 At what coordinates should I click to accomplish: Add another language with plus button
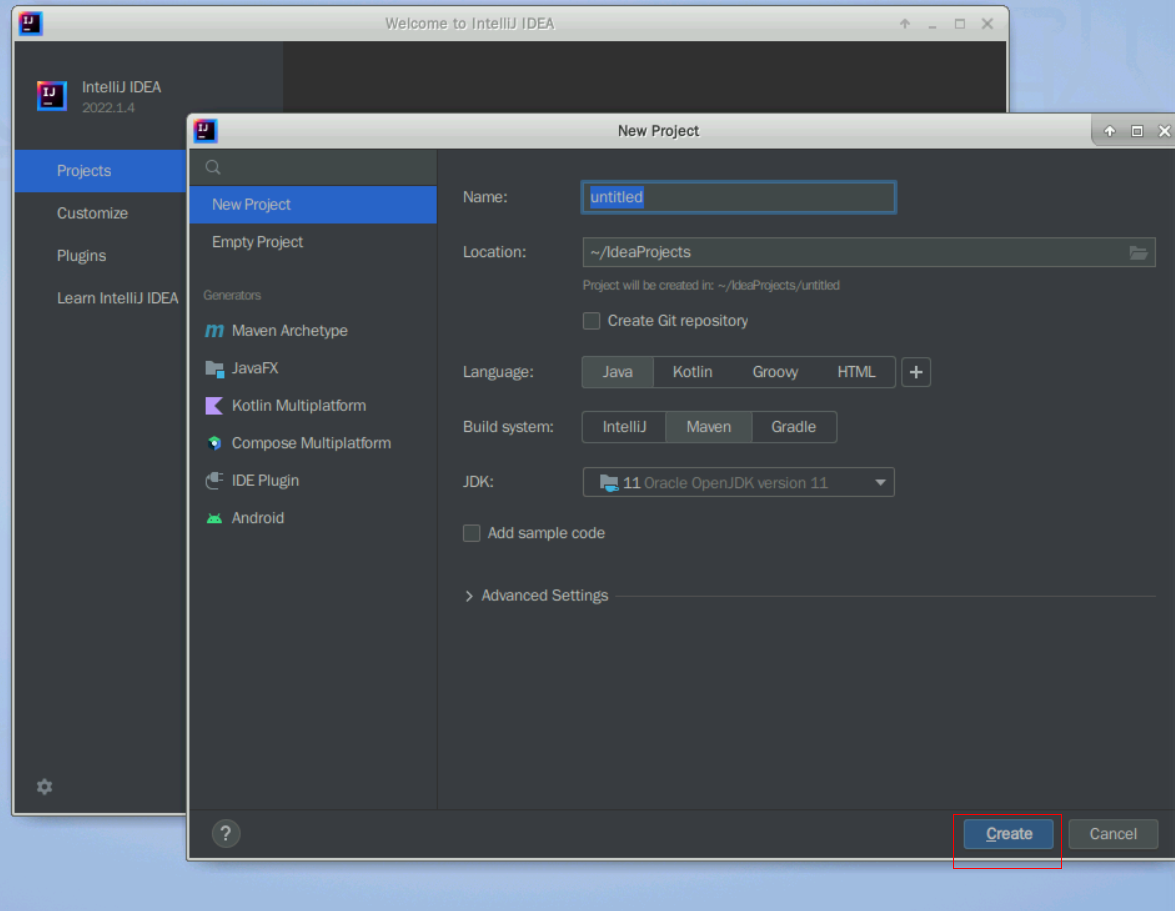coord(916,372)
